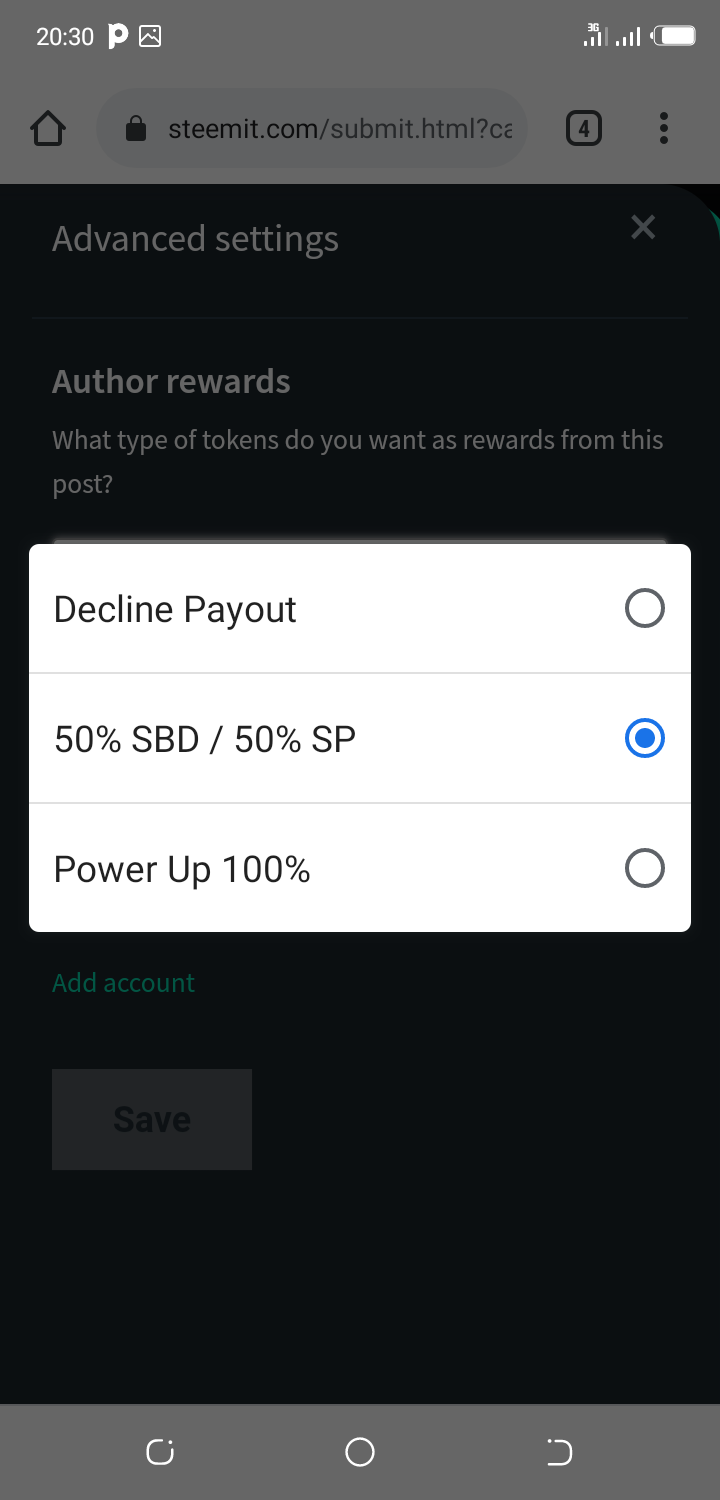Viewport: 720px width, 1500px height.
Task: Choose the 50% SBD / 50% SP option text
Action: tap(205, 740)
